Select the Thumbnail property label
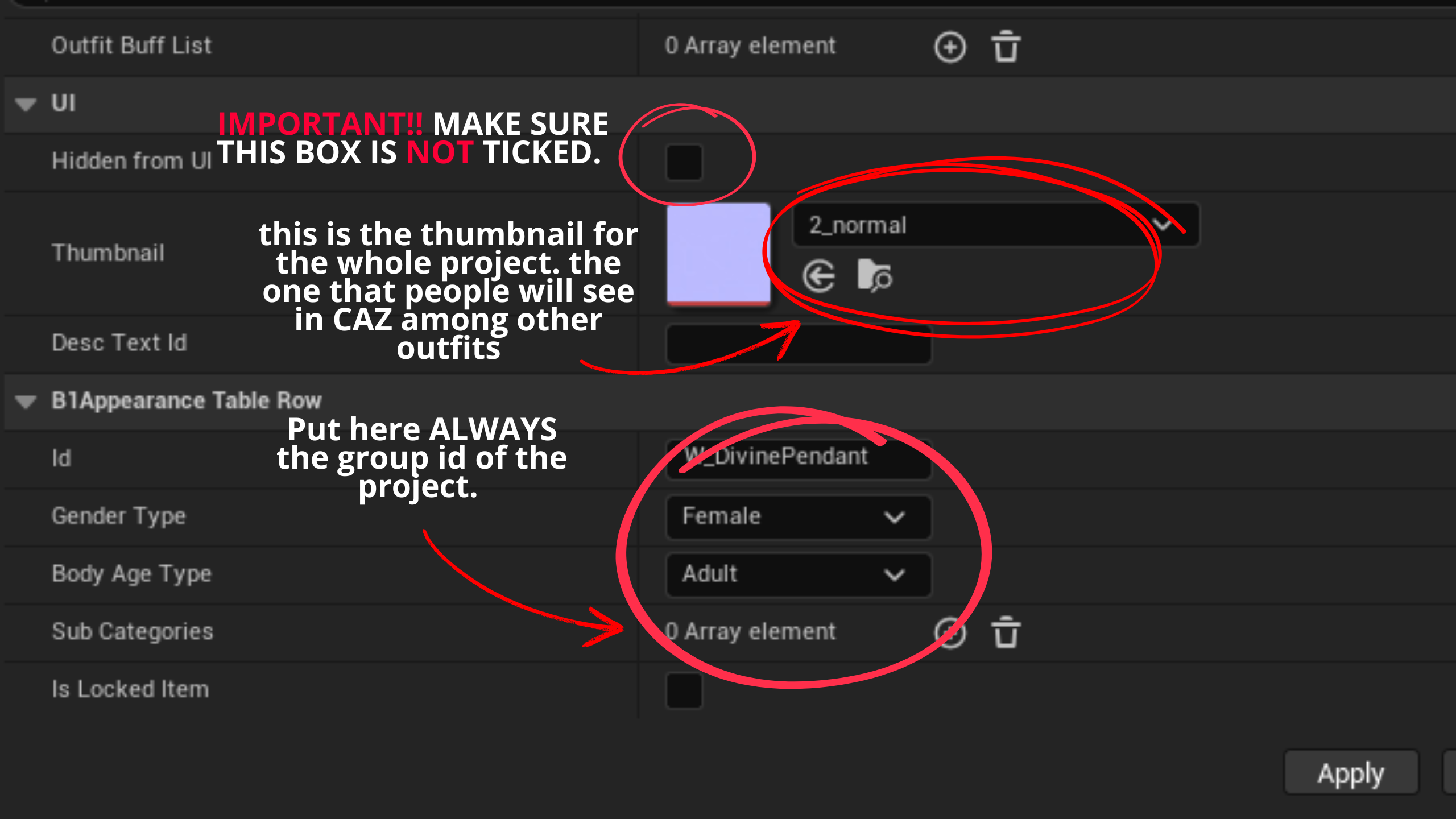This screenshot has height=819, width=1456. click(x=108, y=253)
